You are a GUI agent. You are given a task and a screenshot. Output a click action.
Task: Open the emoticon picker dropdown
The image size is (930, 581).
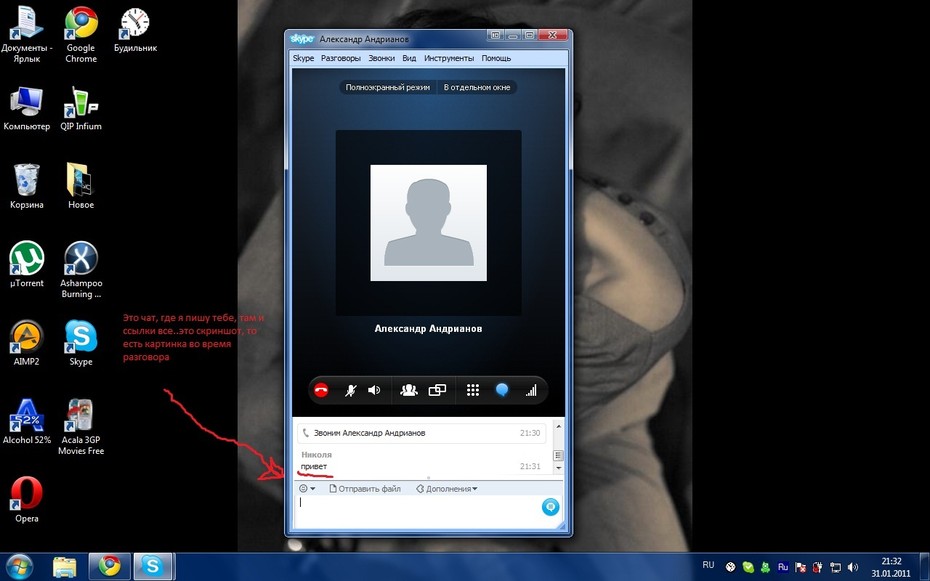[307, 489]
